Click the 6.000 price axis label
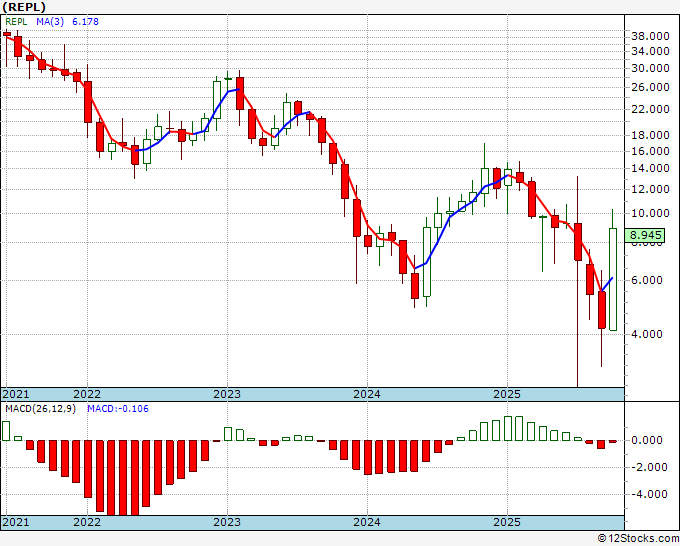The height and width of the screenshot is (546, 680). point(647,280)
